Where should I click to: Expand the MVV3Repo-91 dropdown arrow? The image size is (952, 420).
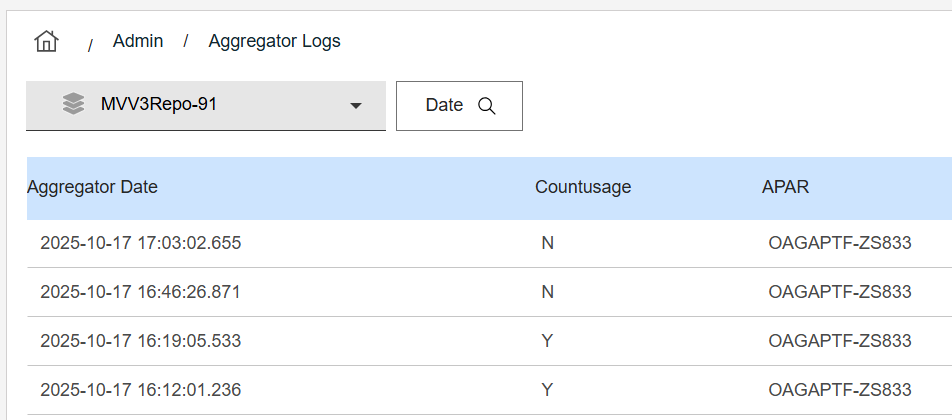pos(355,105)
